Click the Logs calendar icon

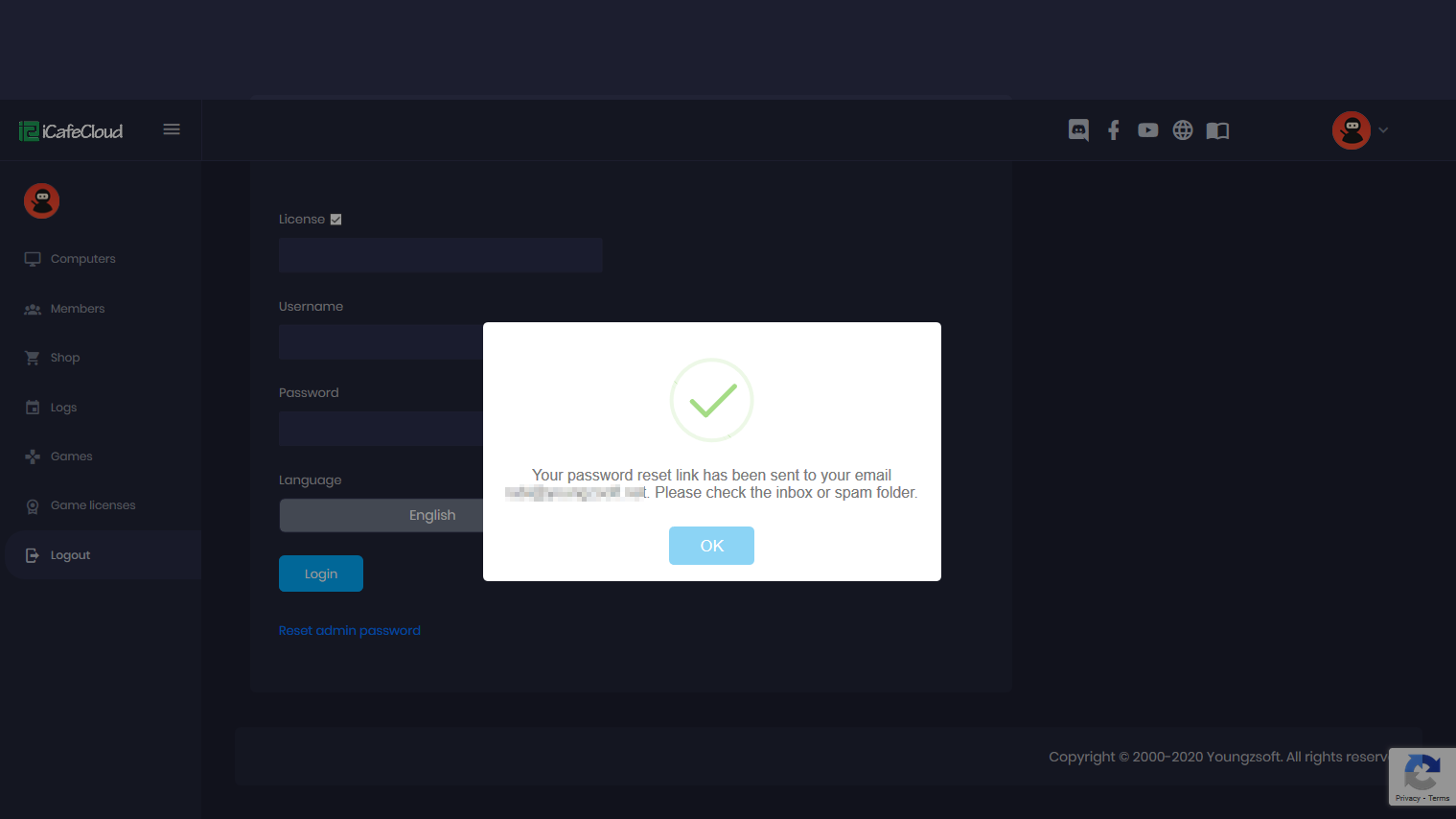point(33,408)
